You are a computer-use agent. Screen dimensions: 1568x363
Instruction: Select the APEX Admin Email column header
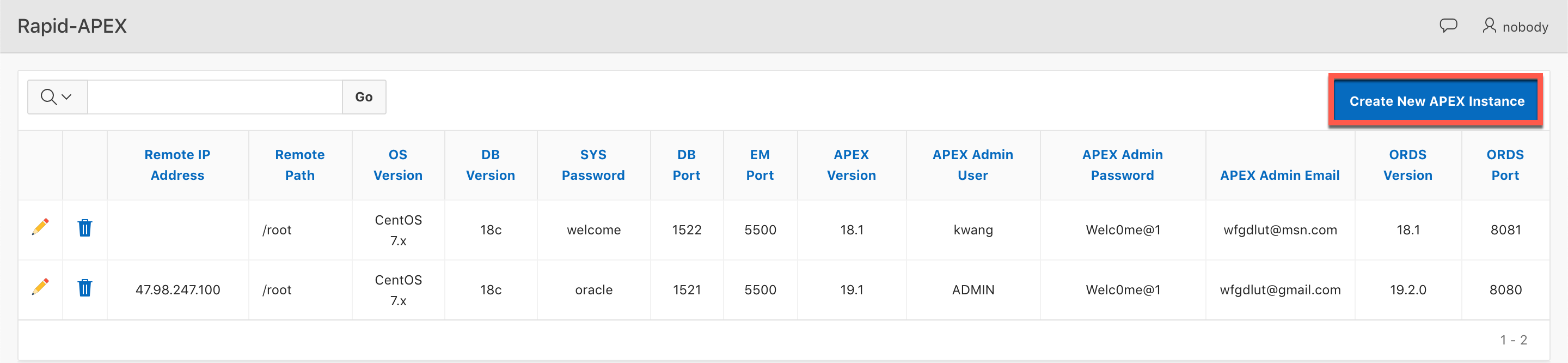tap(1279, 176)
